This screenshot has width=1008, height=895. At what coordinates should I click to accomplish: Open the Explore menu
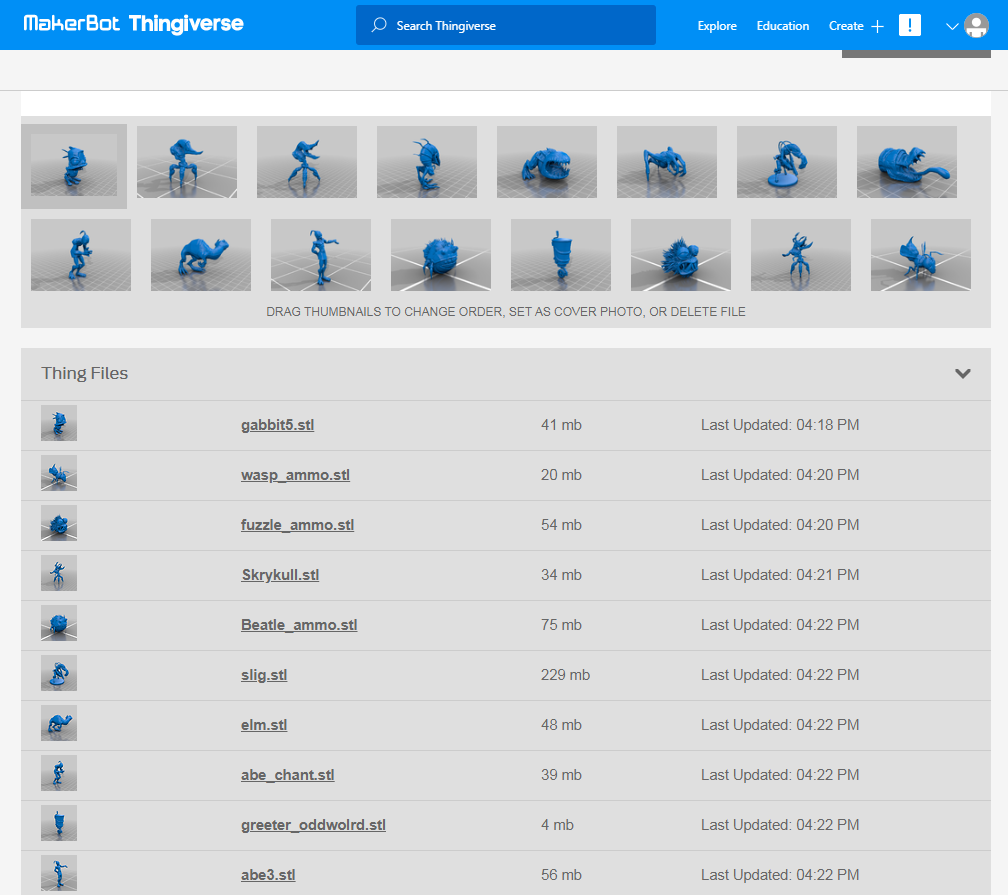[x=717, y=26]
